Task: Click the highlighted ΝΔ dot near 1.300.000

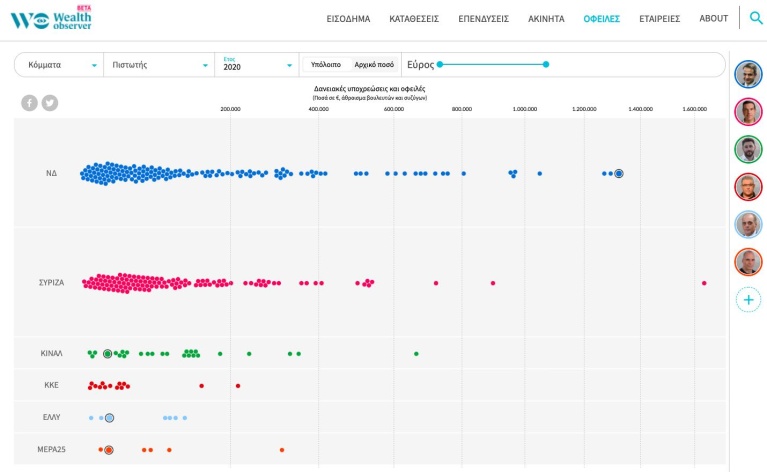Action: (619, 173)
